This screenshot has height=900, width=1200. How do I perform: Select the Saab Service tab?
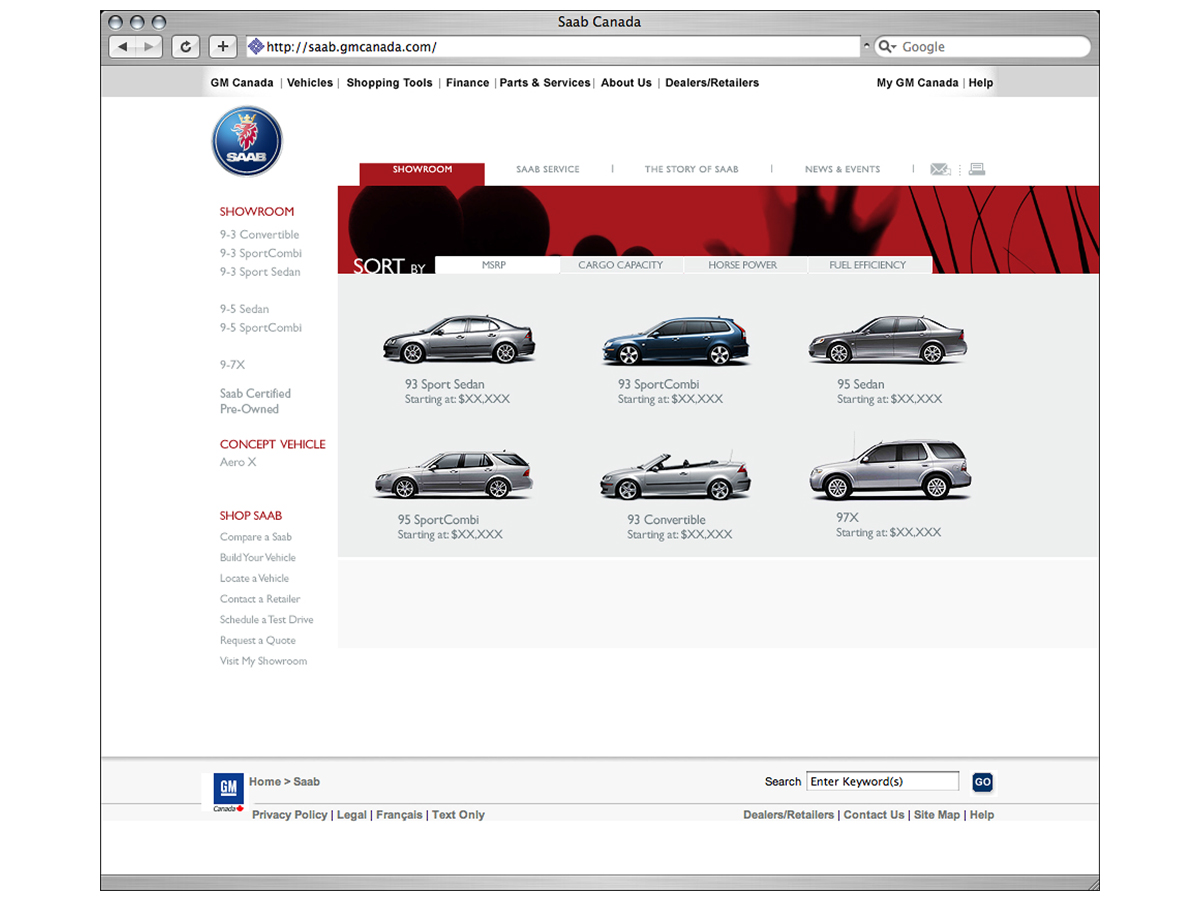pos(548,169)
